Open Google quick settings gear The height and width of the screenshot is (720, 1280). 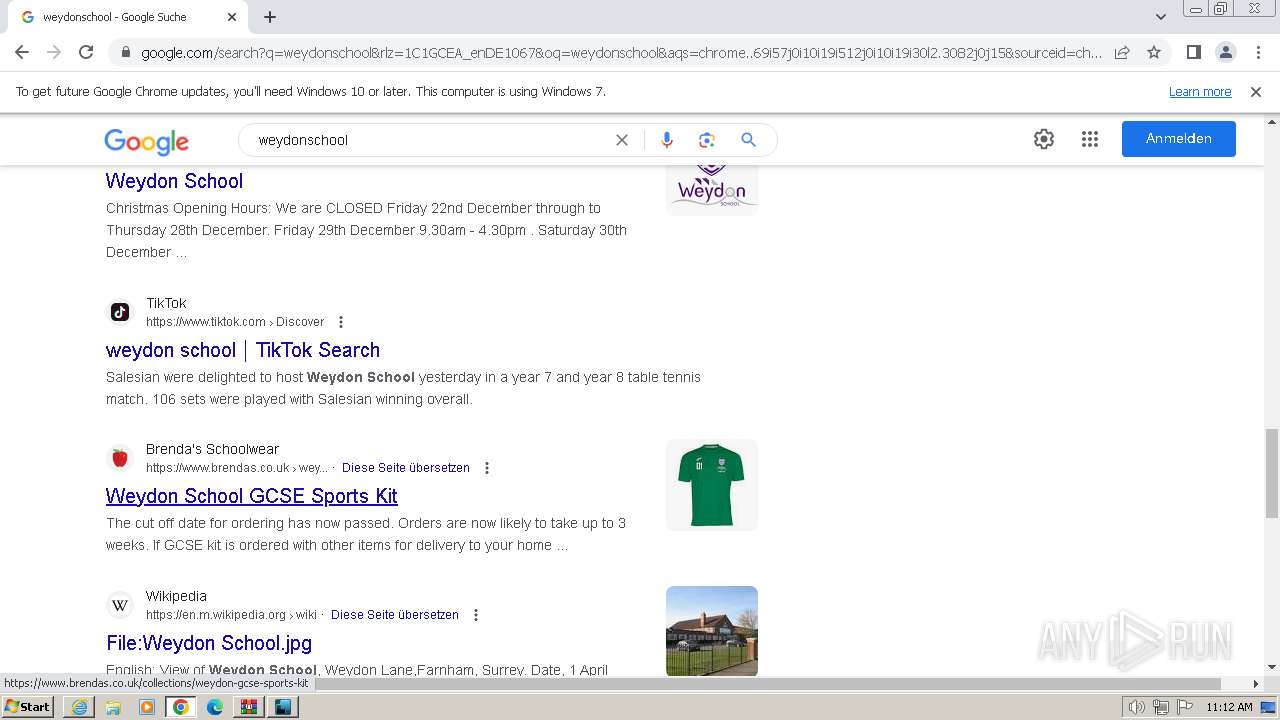(1044, 139)
